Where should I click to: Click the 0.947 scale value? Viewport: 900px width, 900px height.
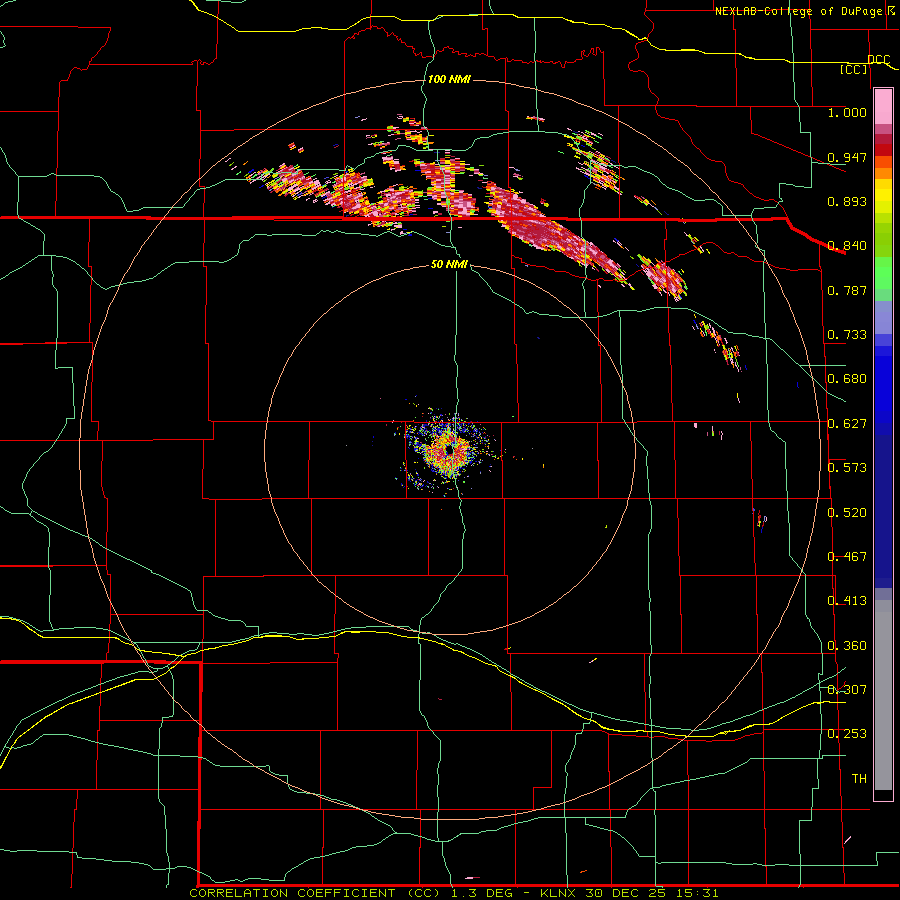tap(847, 157)
